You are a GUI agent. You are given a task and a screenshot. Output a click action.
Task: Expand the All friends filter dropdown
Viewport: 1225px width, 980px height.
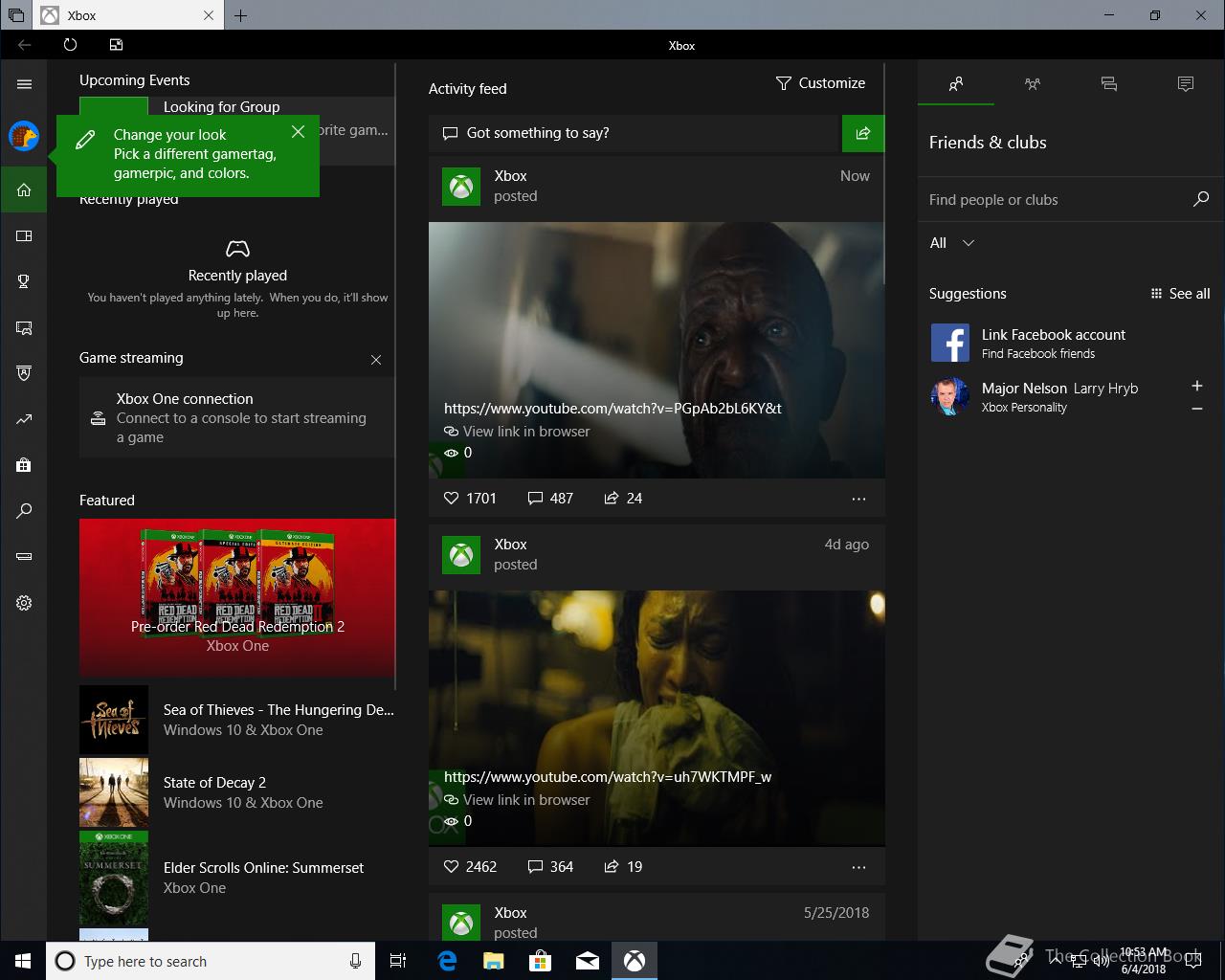point(952,243)
